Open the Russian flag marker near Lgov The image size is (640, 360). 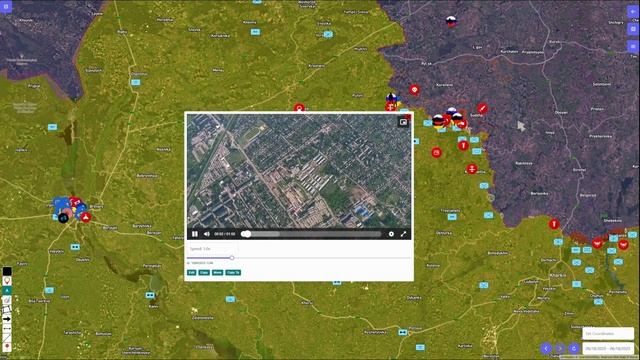pyautogui.click(x=451, y=21)
